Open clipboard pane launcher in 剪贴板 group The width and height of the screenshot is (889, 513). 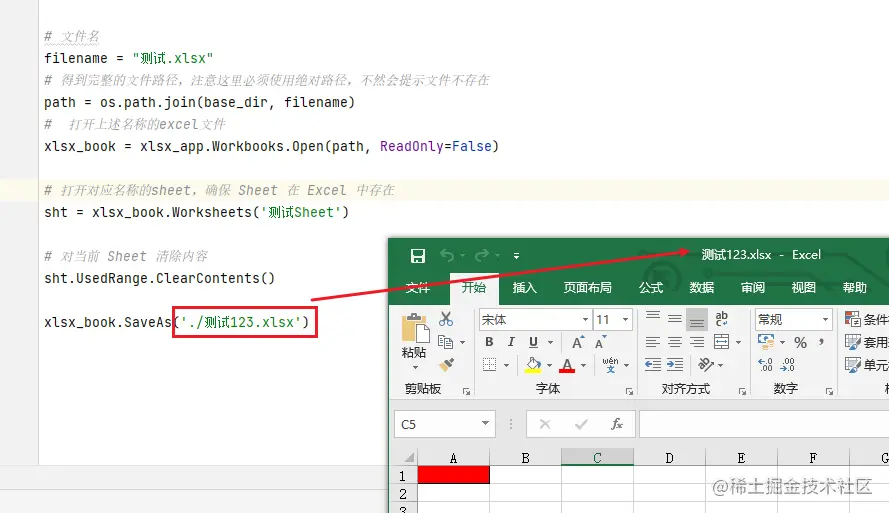466,391
